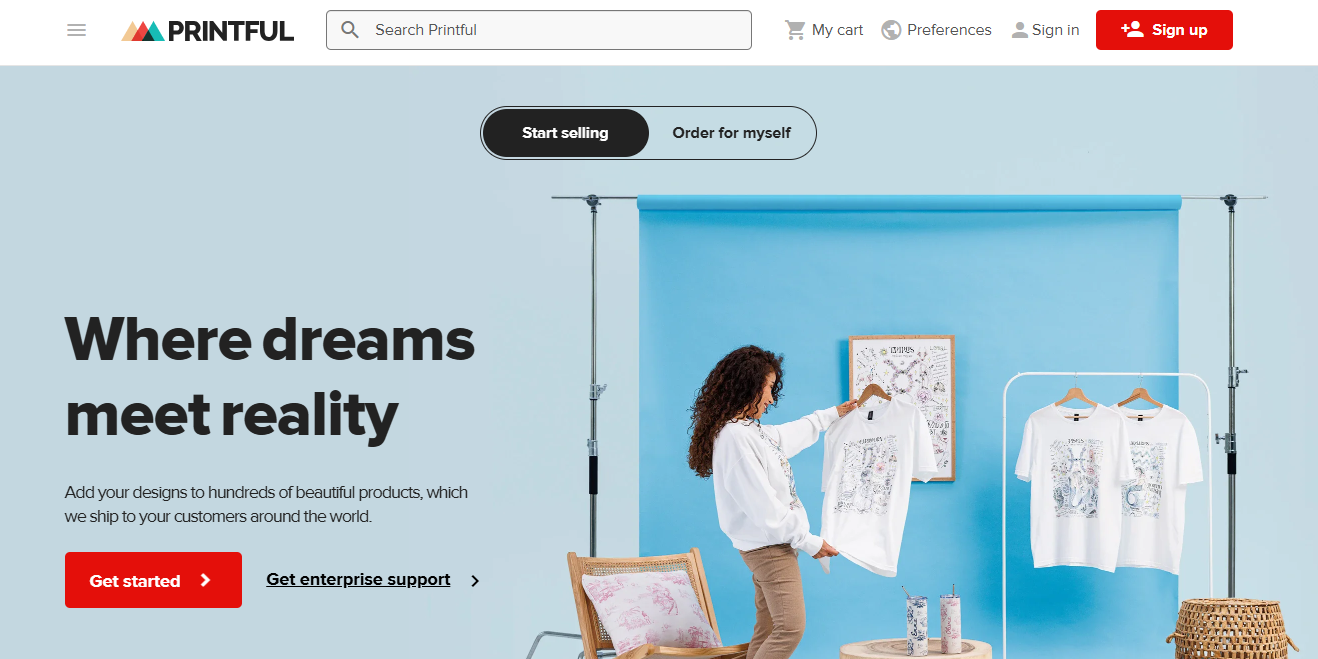Click the person Sign in icon
Image resolution: width=1318 pixels, height=659 pixels.
(x=1019, y=30)
